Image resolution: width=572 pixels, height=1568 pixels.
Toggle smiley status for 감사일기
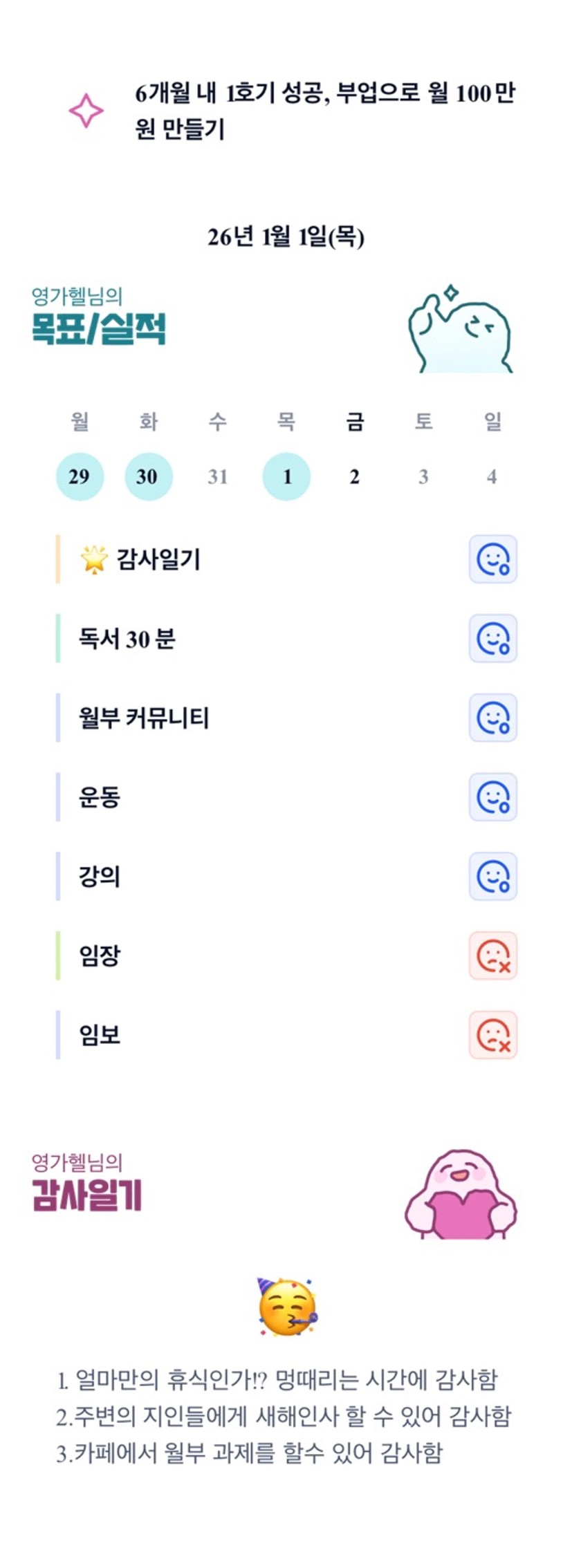pyautogui.click(x=492, y=559)
